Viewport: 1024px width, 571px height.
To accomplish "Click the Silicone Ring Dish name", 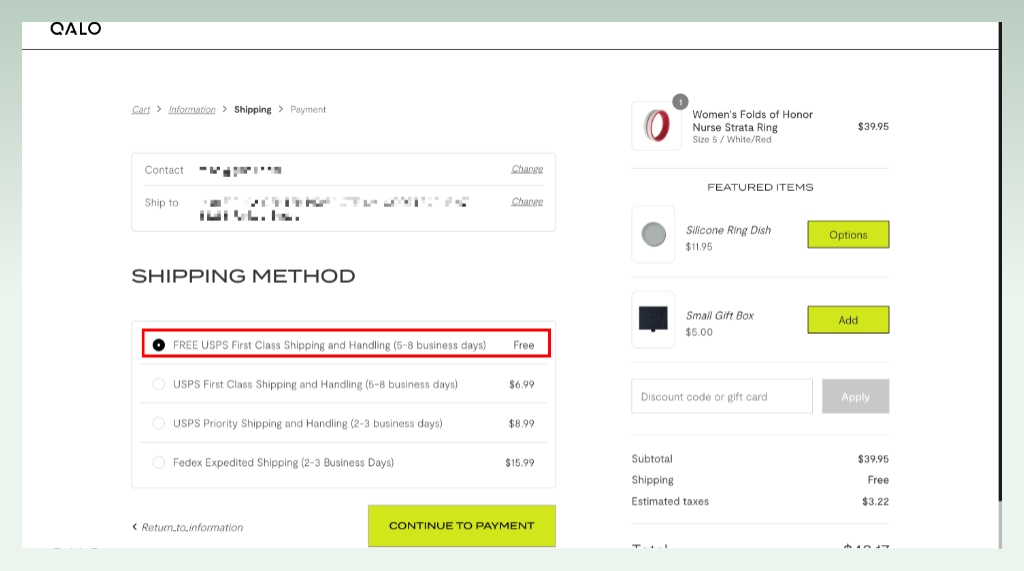I will pyautogui.click(x=728, y=230).
